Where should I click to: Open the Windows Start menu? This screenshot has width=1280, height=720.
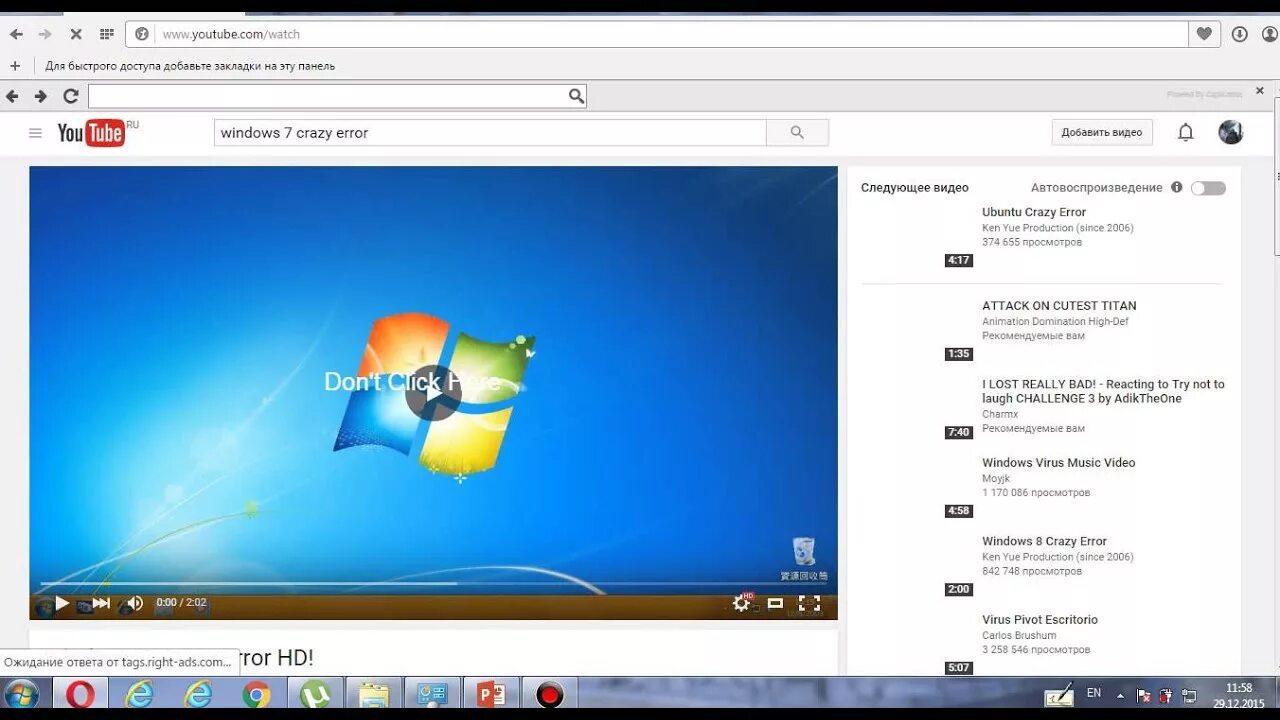(21, 695)
